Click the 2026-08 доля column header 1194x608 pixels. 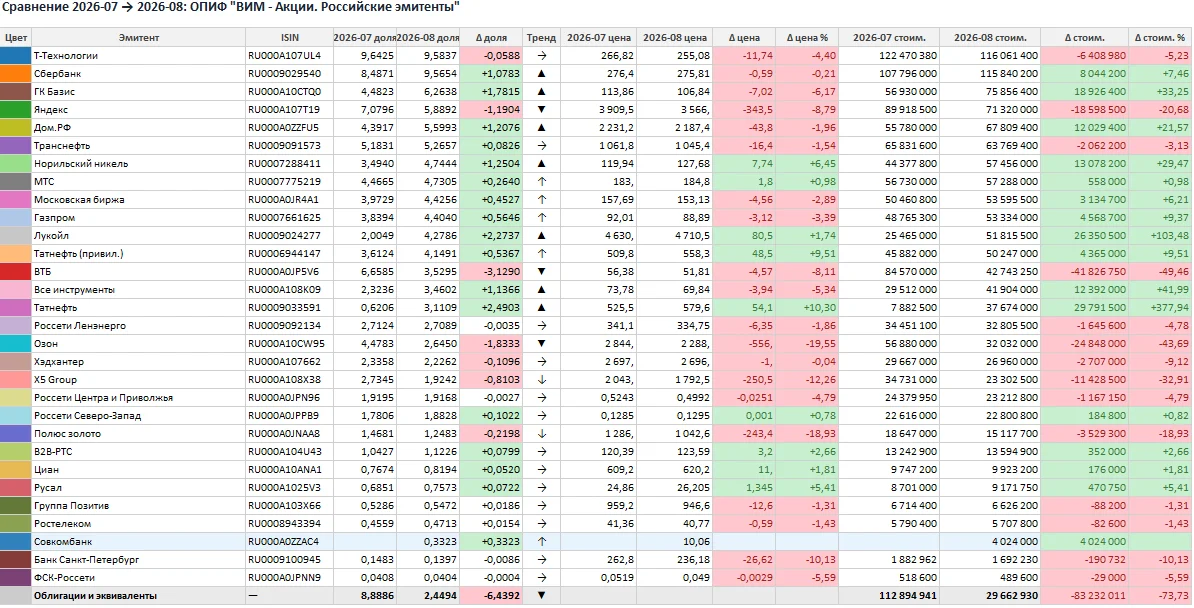pyautogui.click(x=428, y=37)
